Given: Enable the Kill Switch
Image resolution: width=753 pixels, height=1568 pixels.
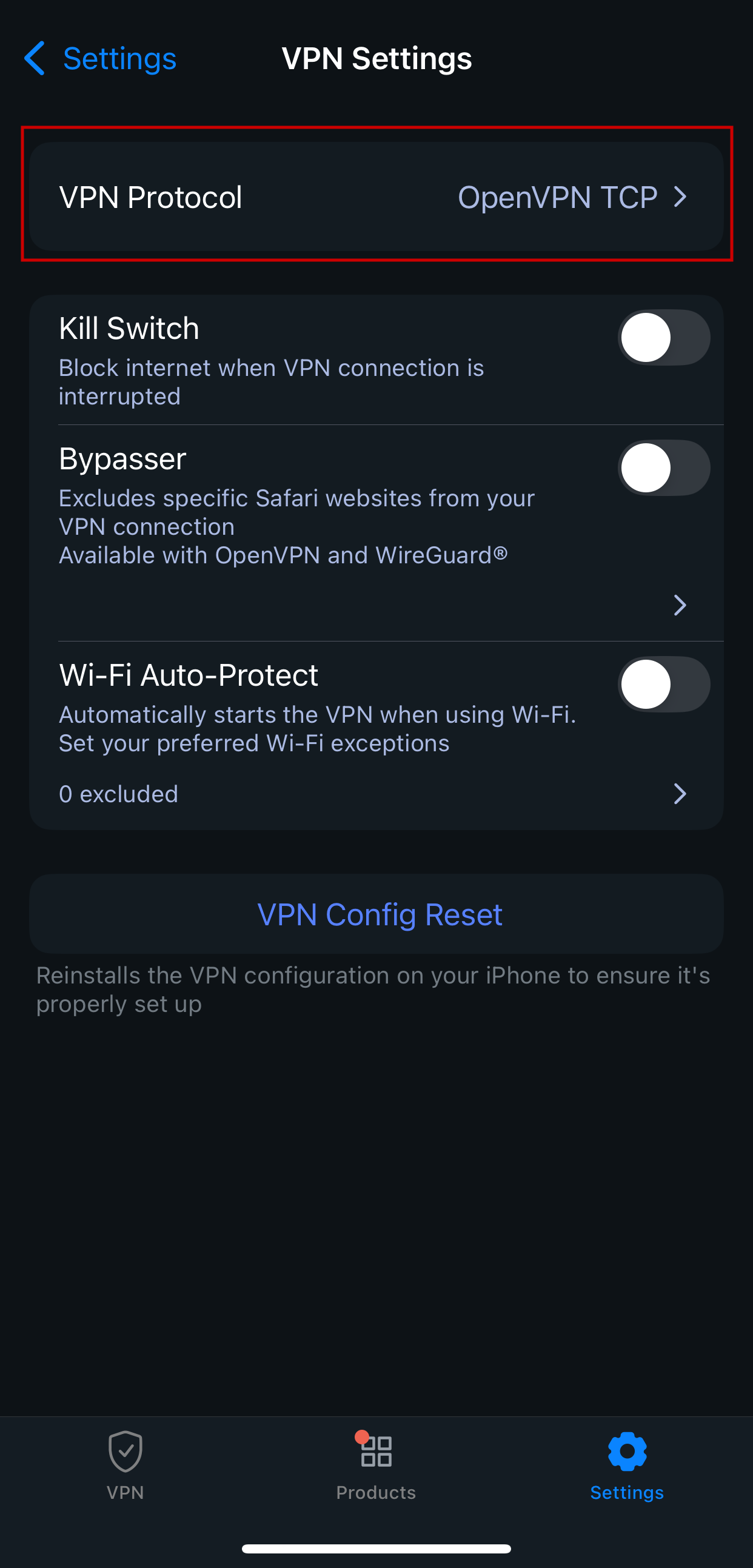Looking at the screenshot, I should 663,337.
